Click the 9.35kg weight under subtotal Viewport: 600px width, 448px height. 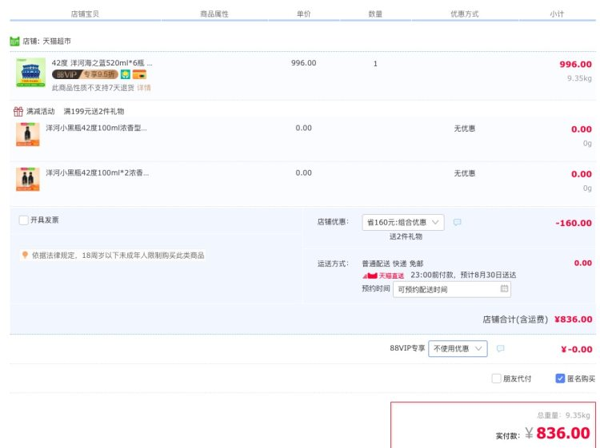pos(579,78)
